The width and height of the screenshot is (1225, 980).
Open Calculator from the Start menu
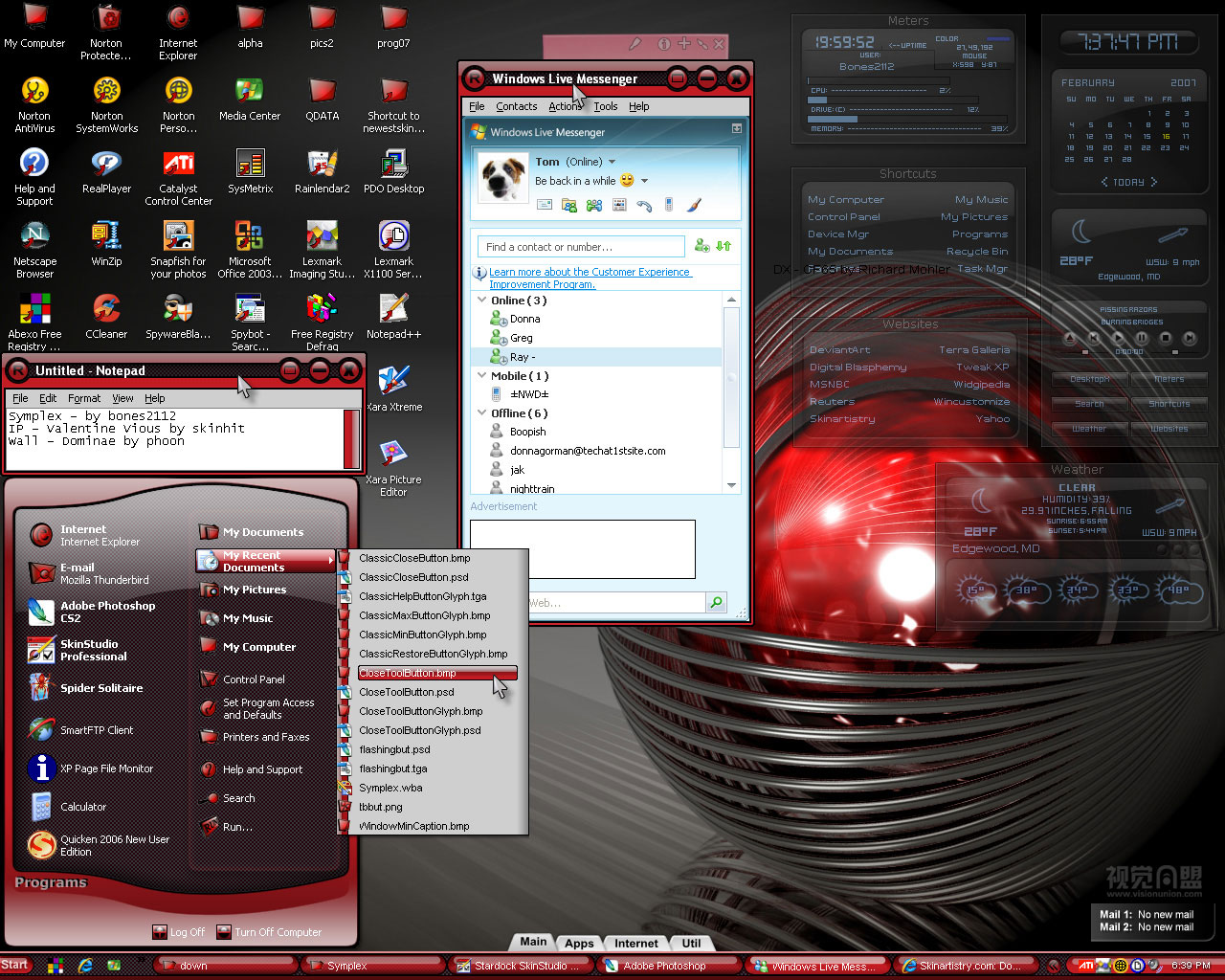click(69, 806)
